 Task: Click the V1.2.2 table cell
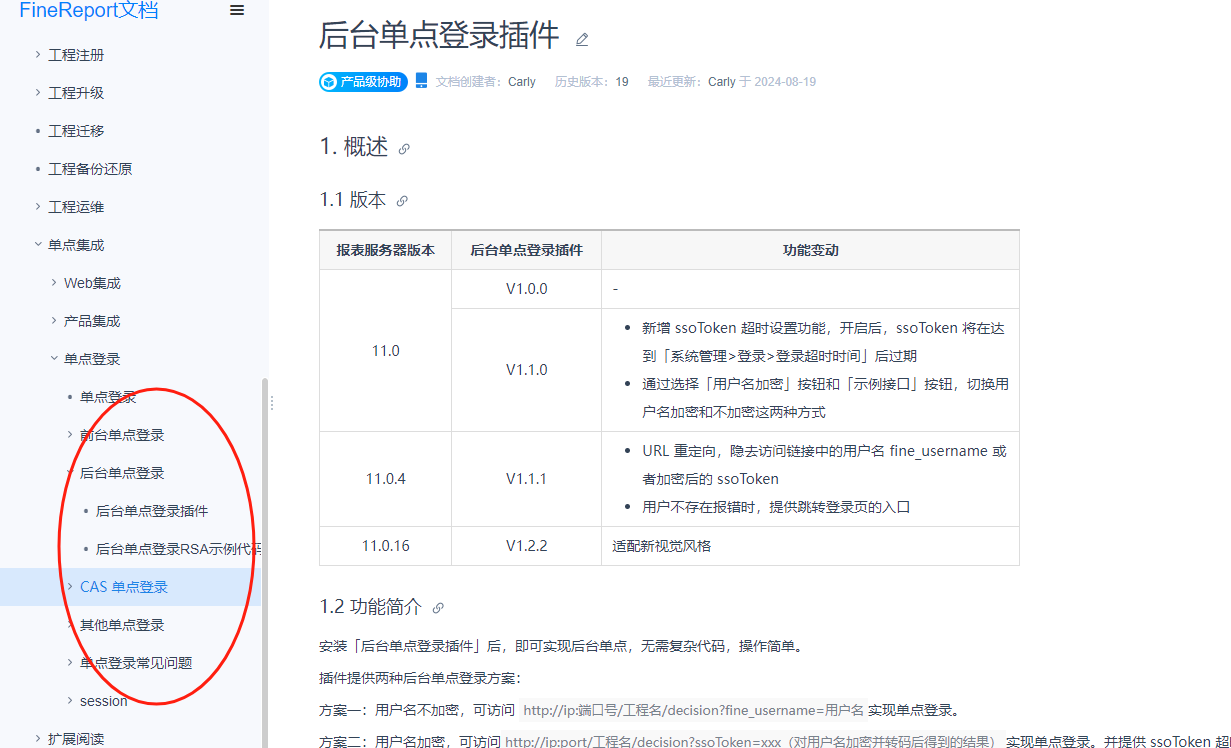pos(526,546)
